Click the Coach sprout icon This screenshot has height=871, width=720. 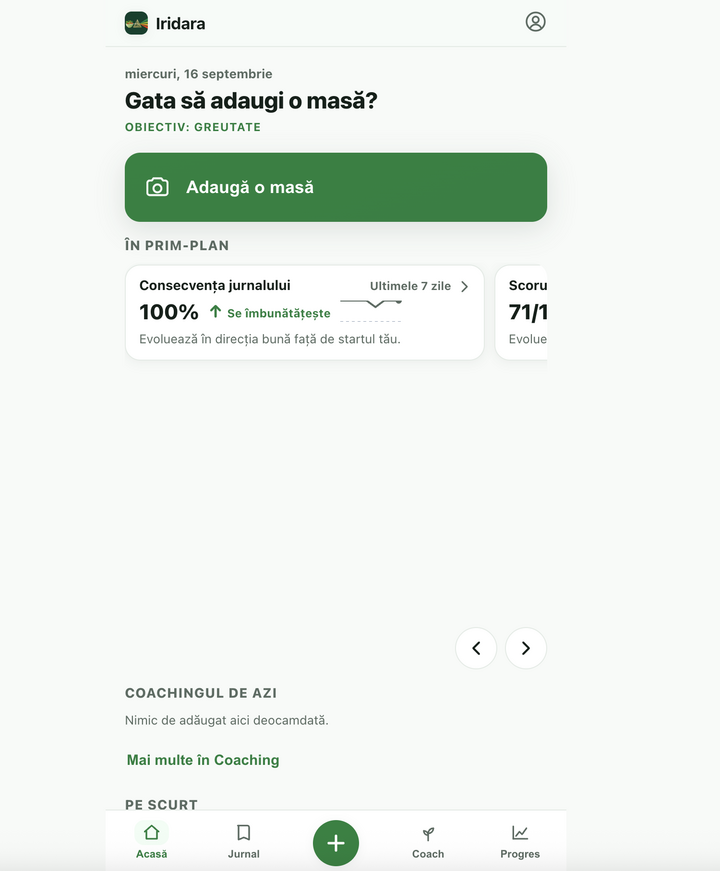tap(428, 833)
